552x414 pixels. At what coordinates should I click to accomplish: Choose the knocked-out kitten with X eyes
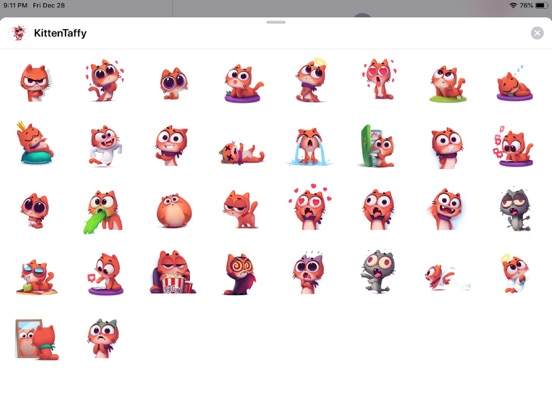click(x=242, y=153)
